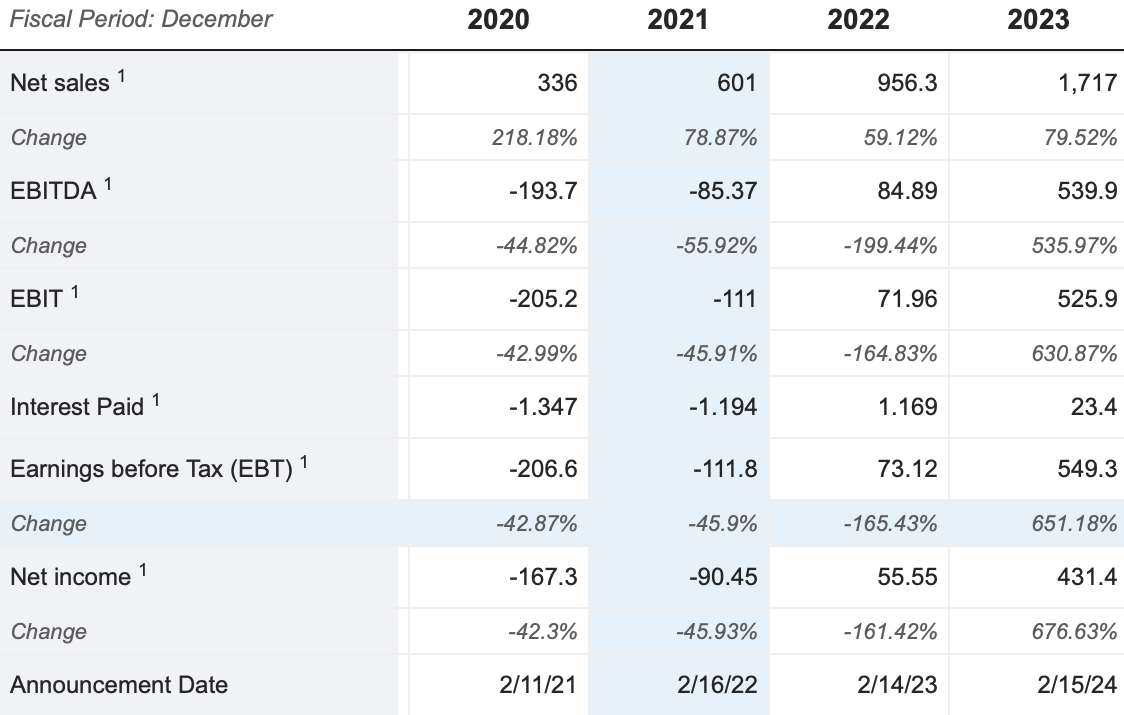This screenshot has width=1124, height=715.
Task: Click the 2020 net income value -167.3
Action: coord(543,577)
